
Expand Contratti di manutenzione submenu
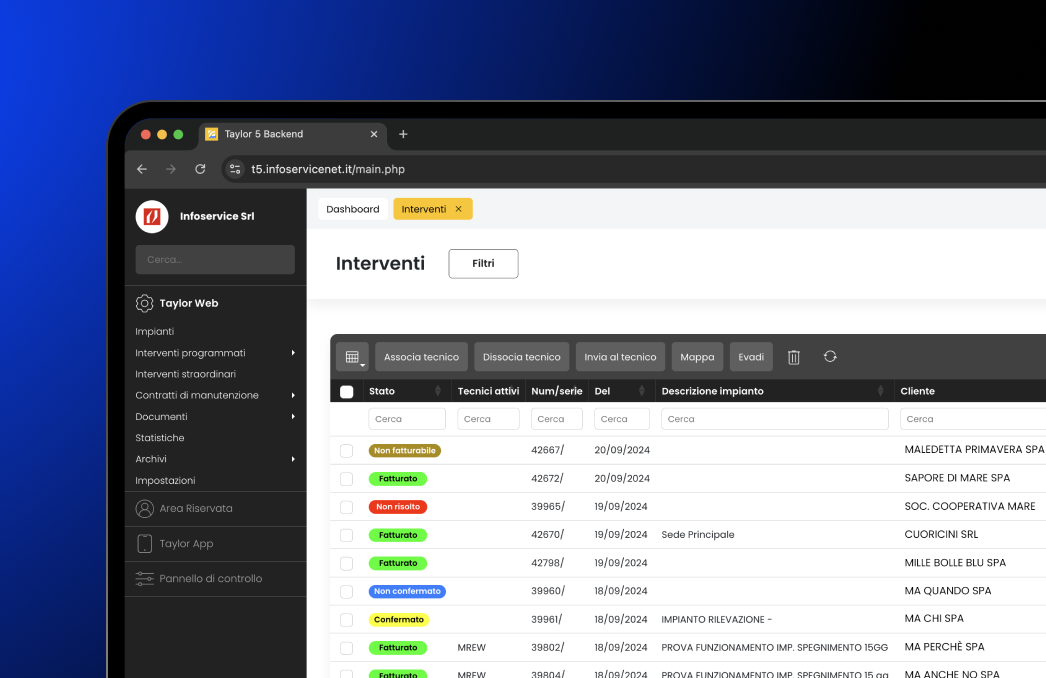293,395
